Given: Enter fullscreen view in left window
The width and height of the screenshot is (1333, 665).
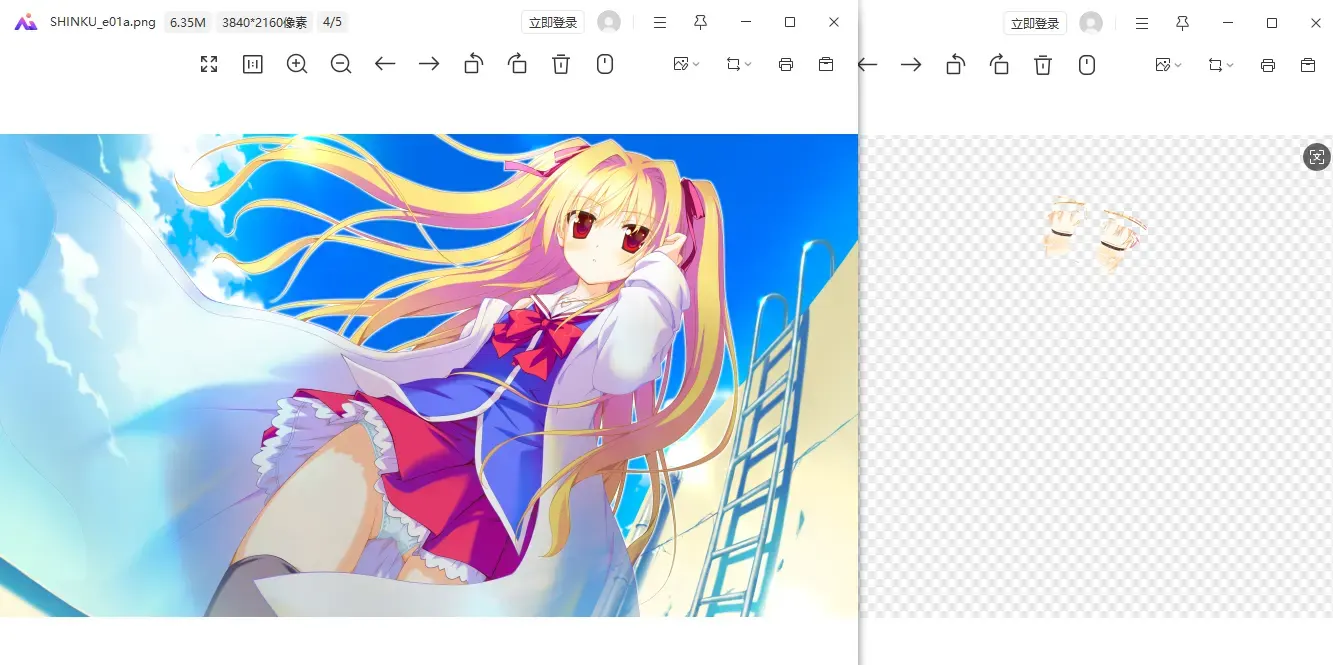Looking at the screenshot, I should 209,64.
